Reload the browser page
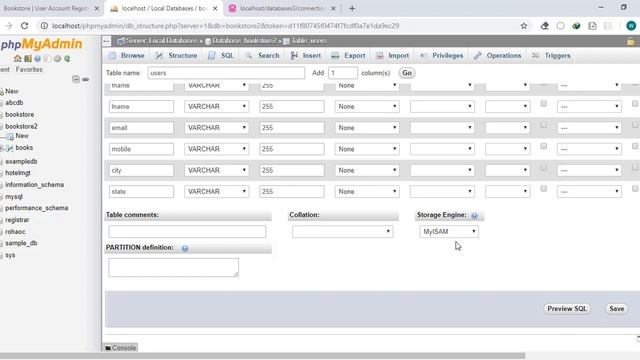The image size is (640, 360). pyautogui.click(x=24, y=26)
